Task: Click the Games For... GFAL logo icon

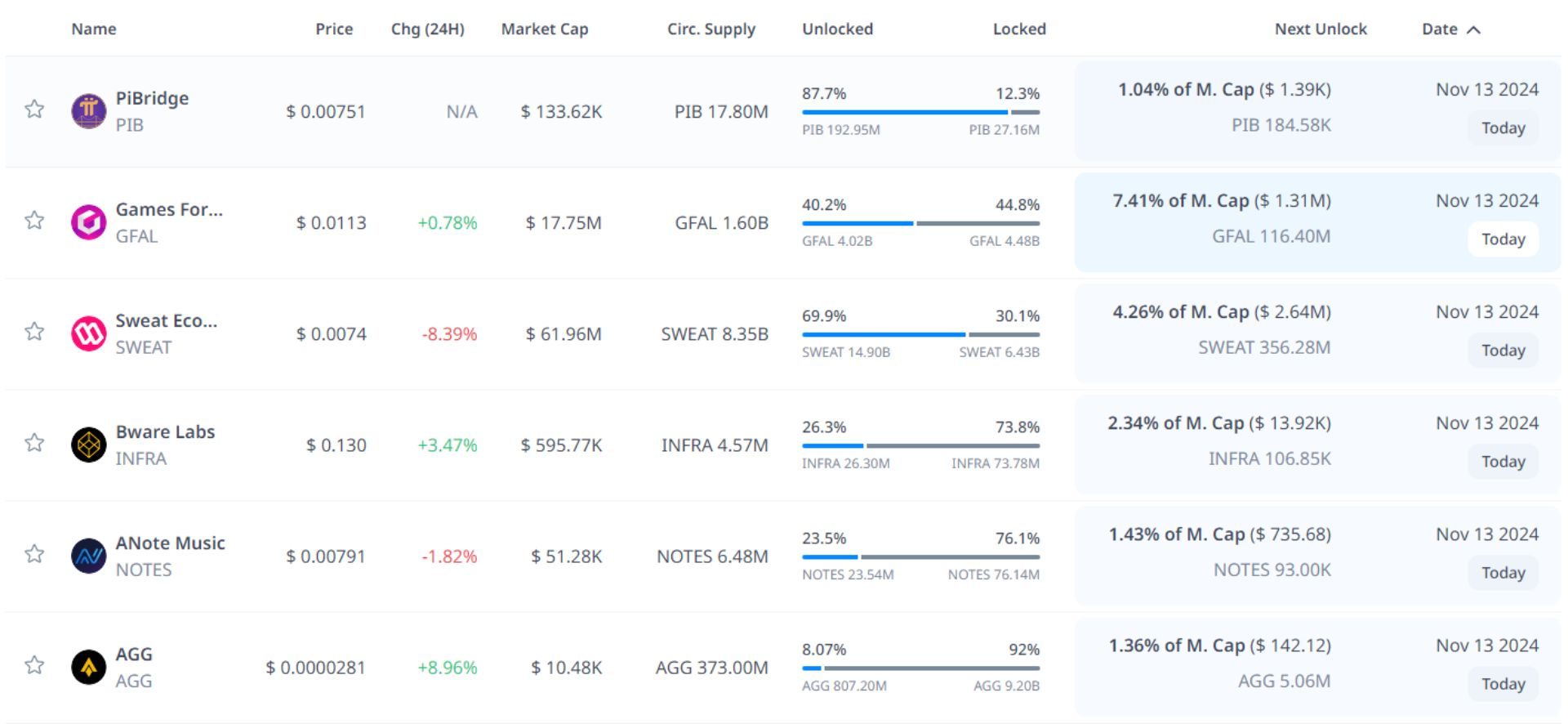Action: [x=88, y=222]
